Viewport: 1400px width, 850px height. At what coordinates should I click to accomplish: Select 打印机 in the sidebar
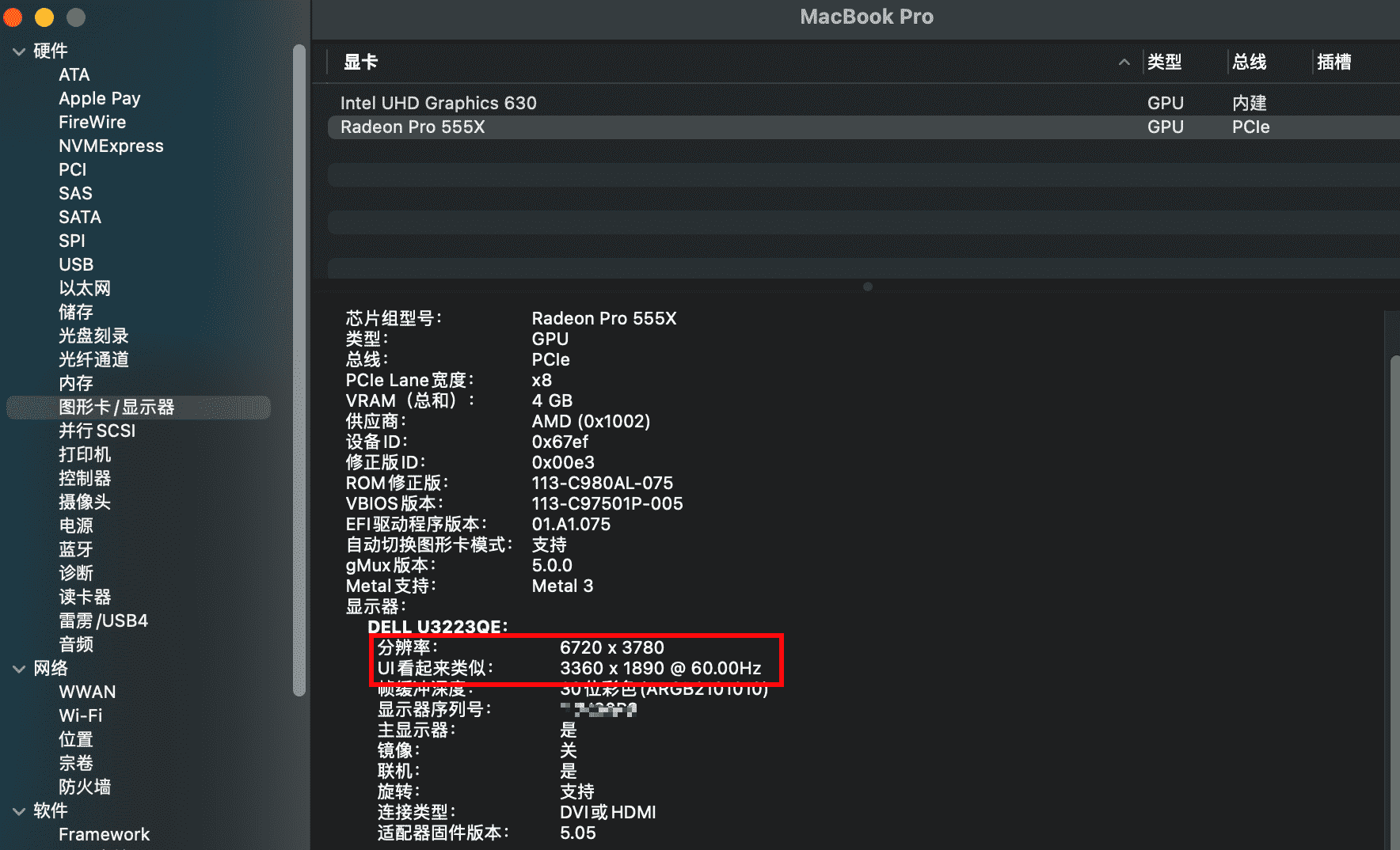coord(85,454)
